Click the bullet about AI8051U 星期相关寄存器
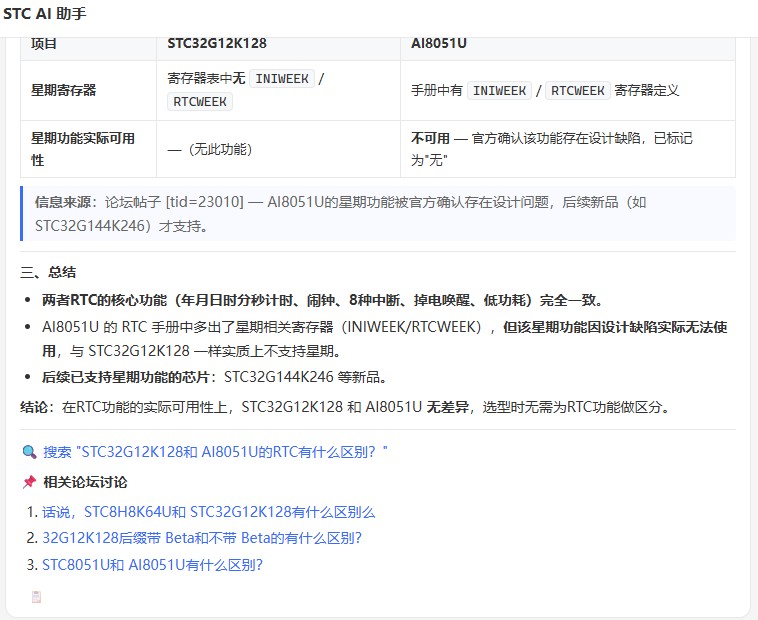Viewport: 758px width, 620px height. (x=385, y=339)
